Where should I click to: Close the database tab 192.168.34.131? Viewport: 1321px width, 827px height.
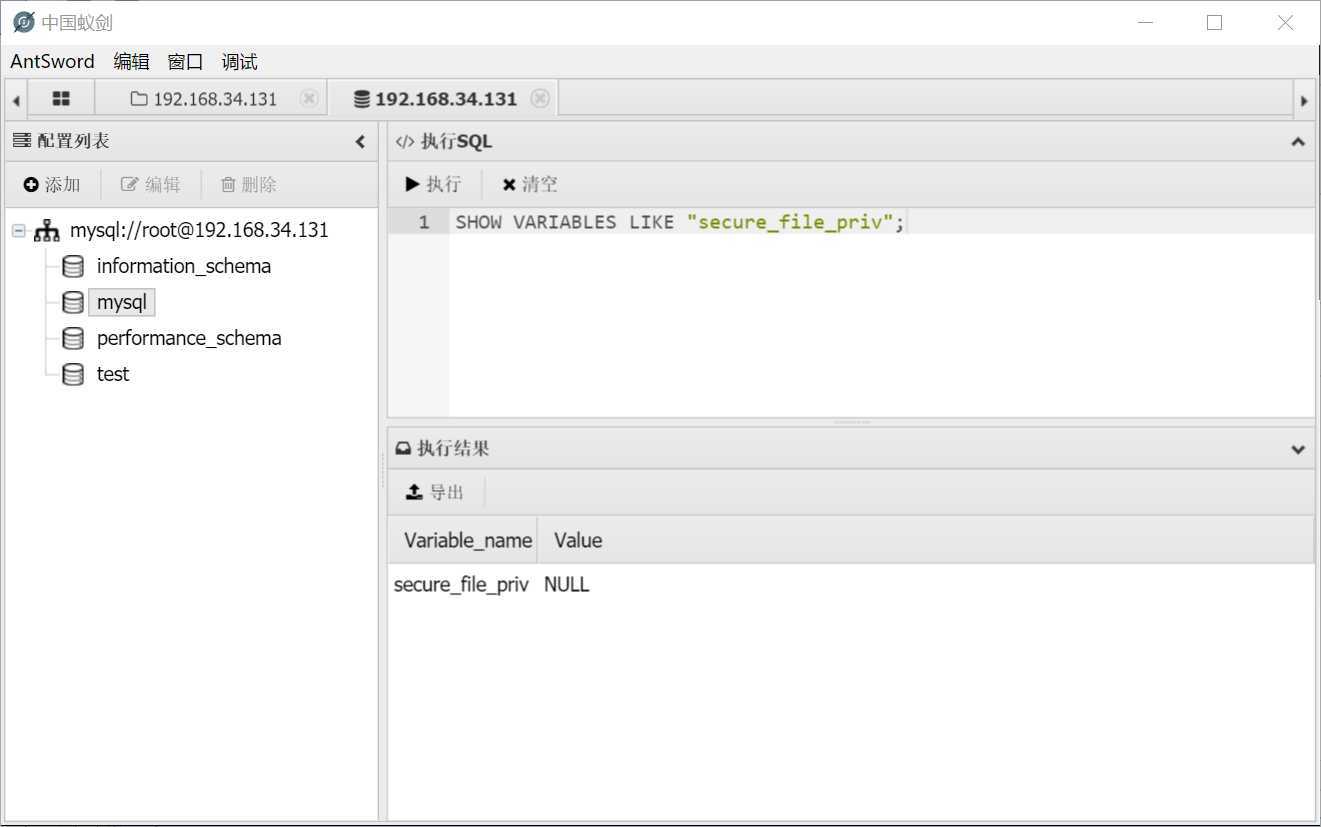(x=540, y=98)
